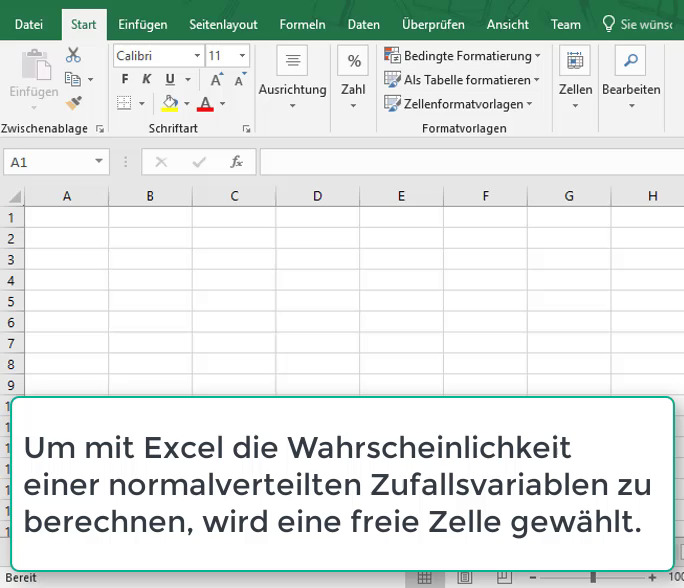Toggle underline formatting (U)
The width and height of the screenshot is (684, 588).
[x=170, y=79]
